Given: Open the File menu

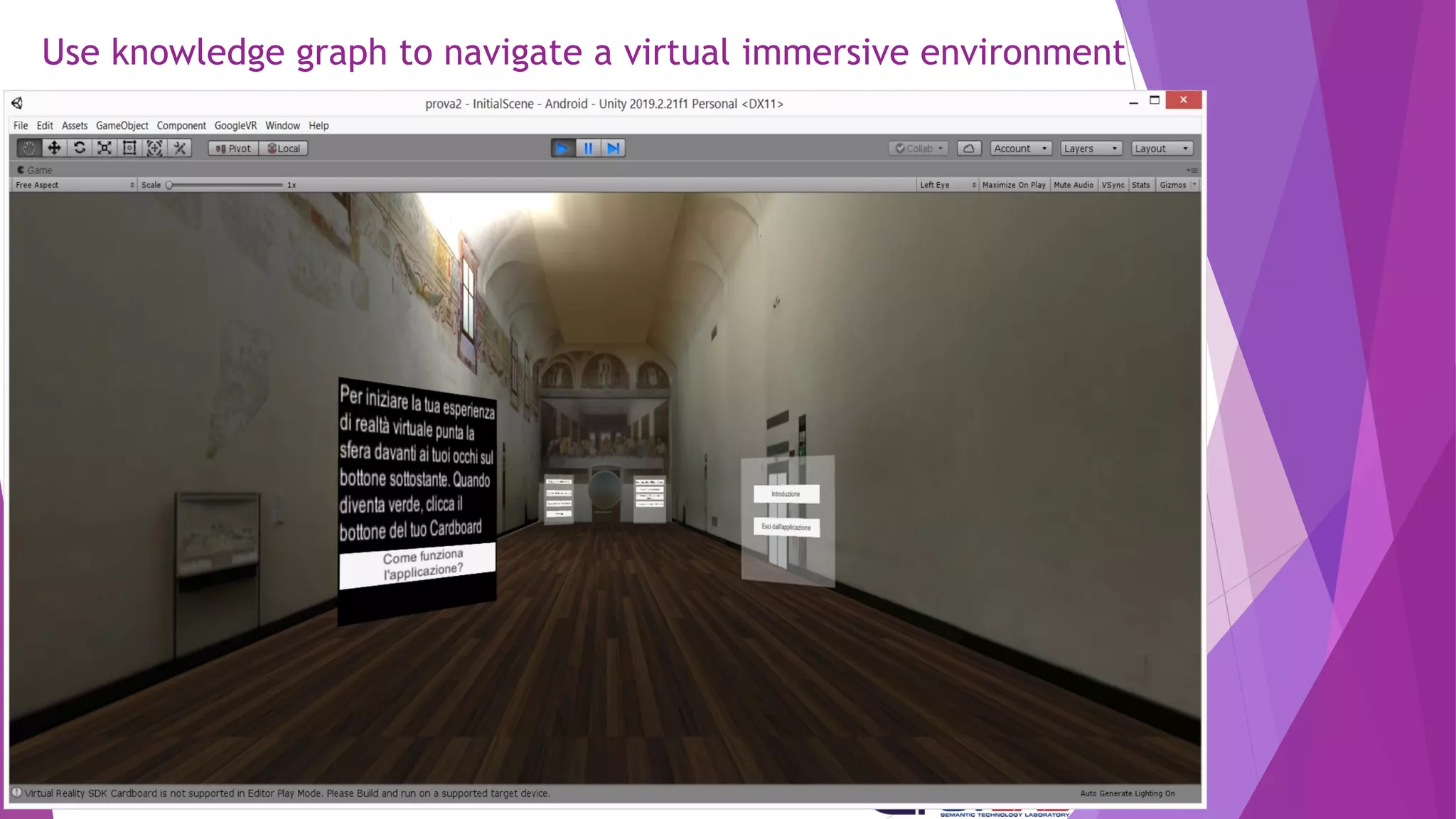Looking at the screenshot, I should coord(21,126).
